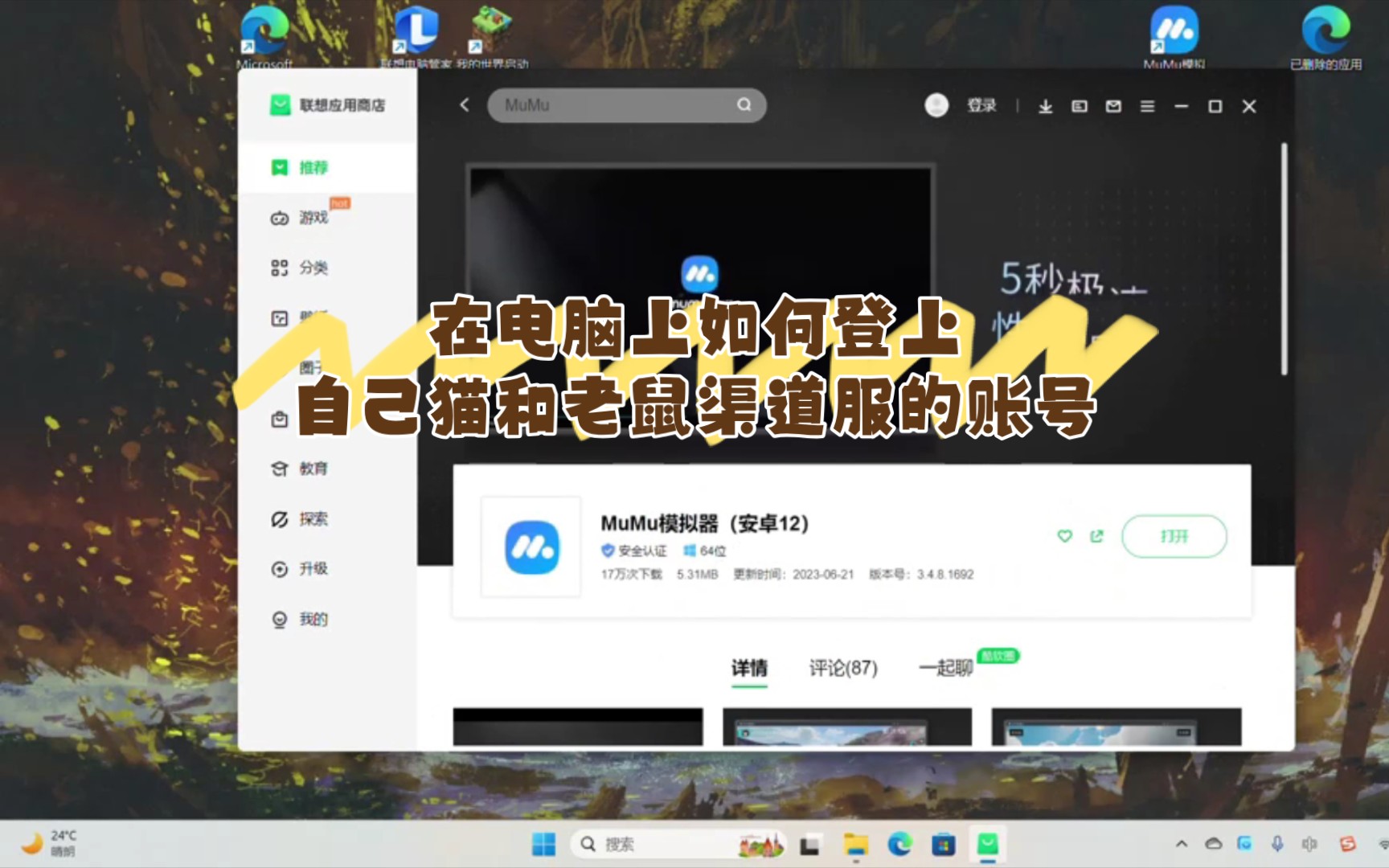Open the 教育 category
Viewport: 1389px width, 868px height.
coord(313,469)
